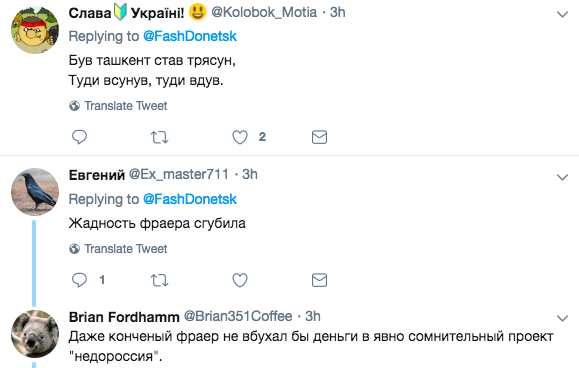View the Brian Fordhamm koala avatar

tap(35, 334)
